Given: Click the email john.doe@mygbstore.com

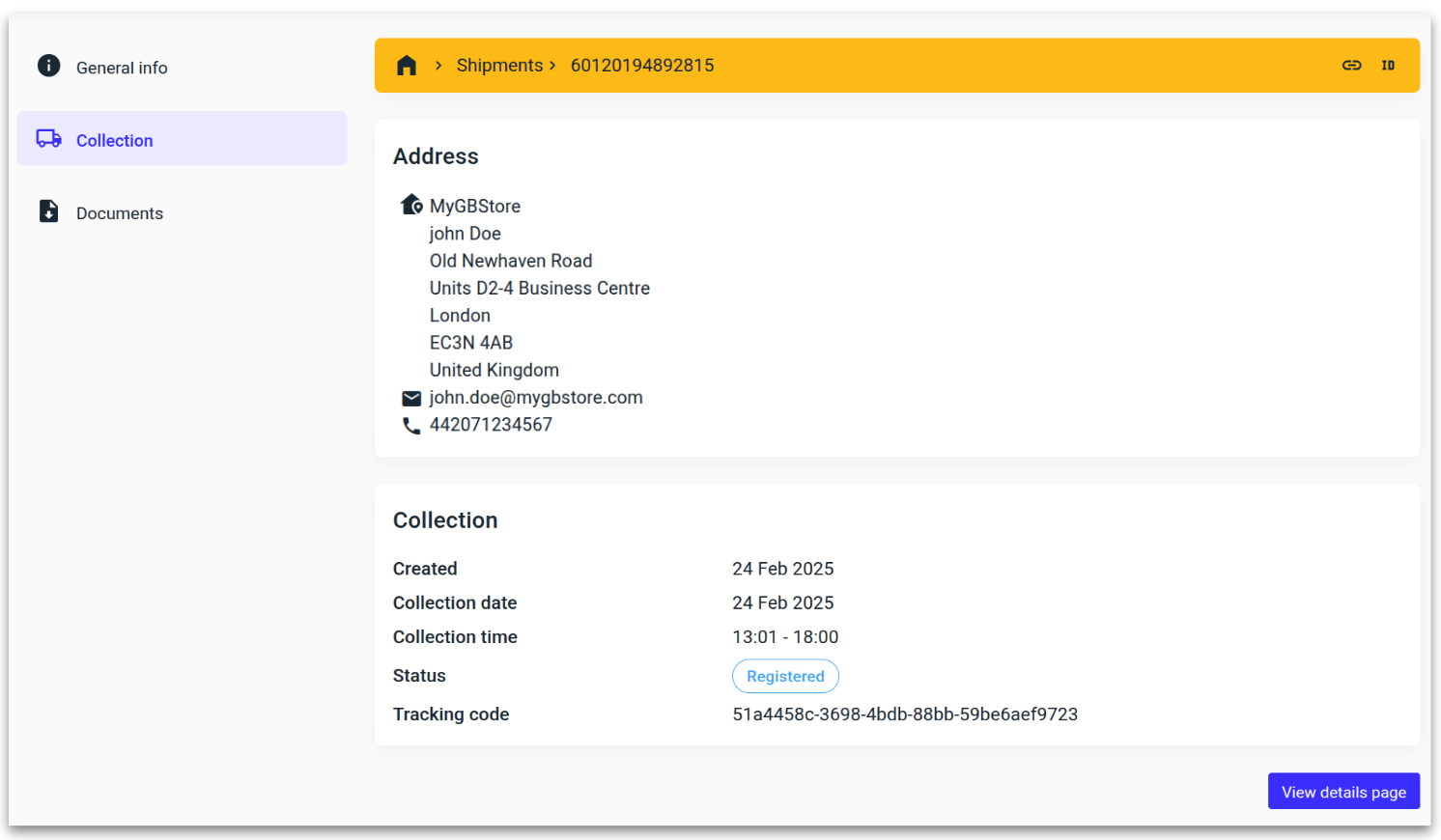Looking at the screenshot, I should coord(536,397).
